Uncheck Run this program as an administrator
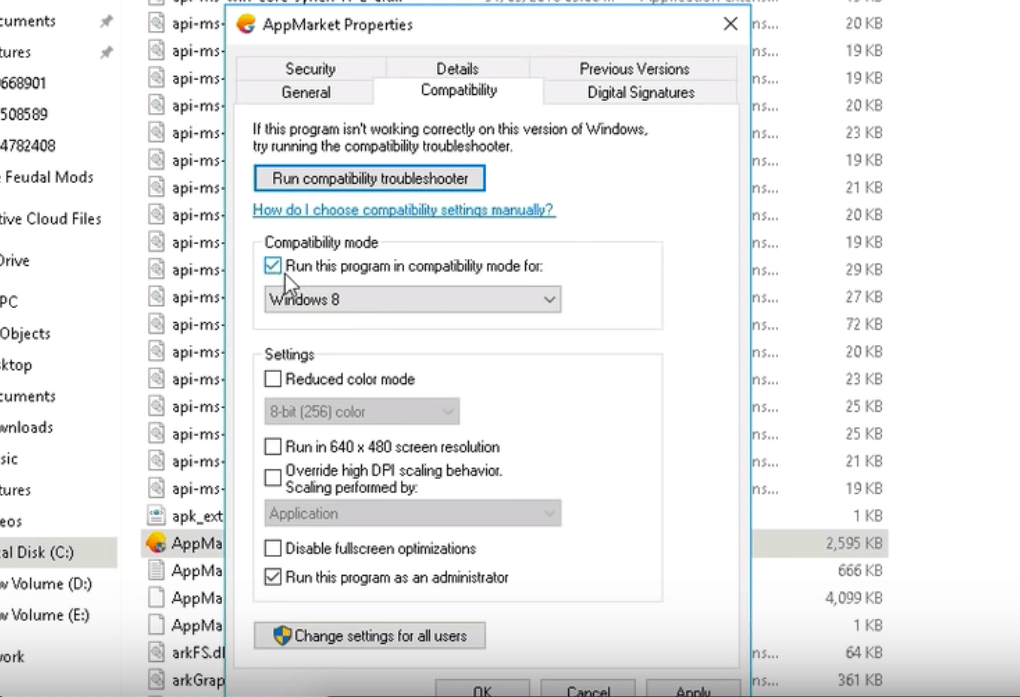The height and width of the screenshot is (697, 1020). [x=273, y=577]
